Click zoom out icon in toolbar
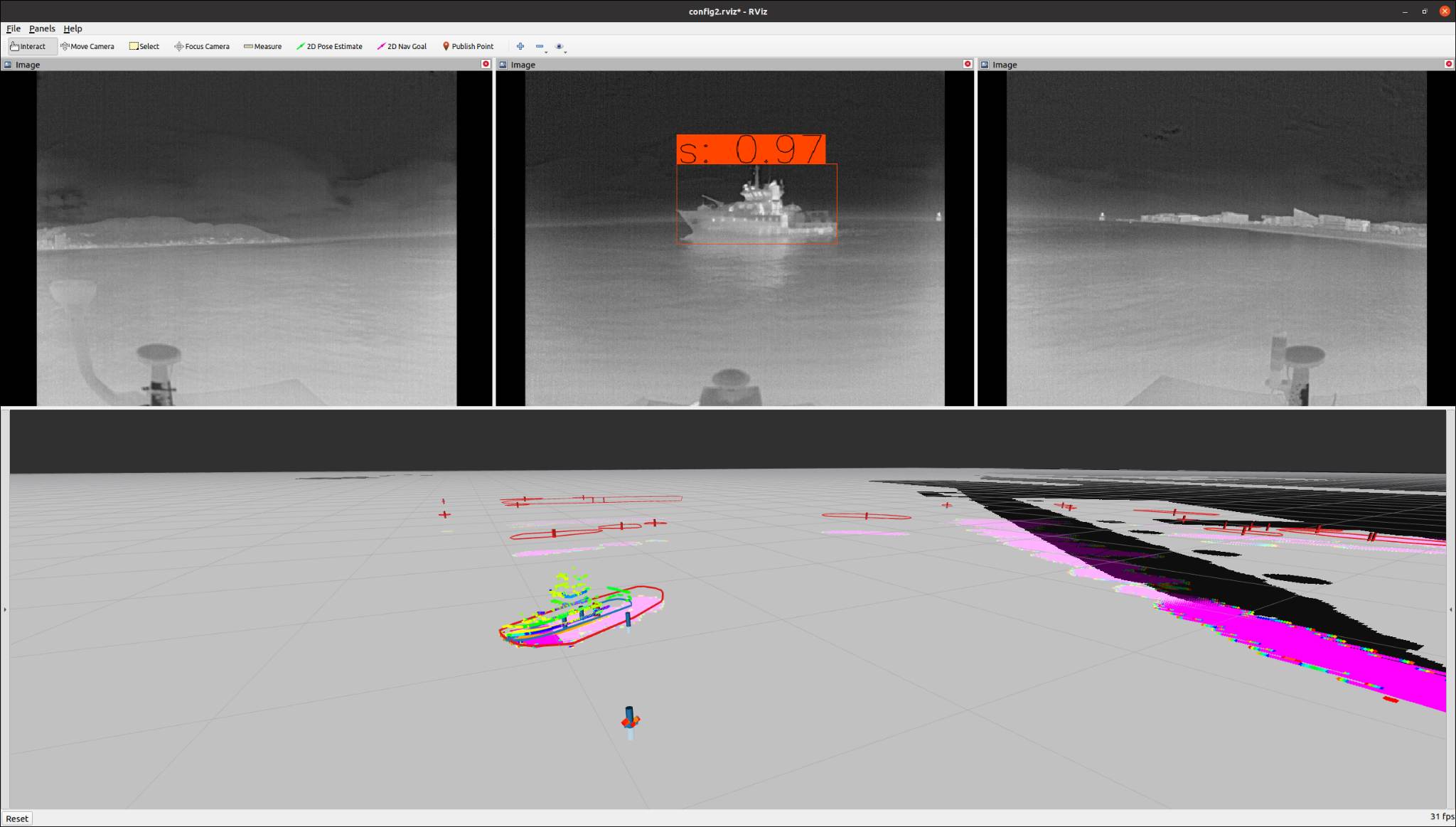 539,46
